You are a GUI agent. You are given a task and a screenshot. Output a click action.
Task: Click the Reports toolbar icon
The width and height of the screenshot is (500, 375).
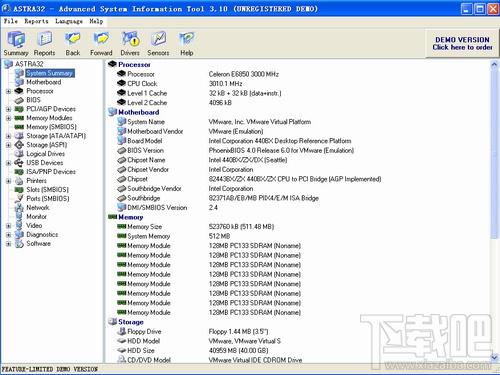pyautogui.click(x=44, y=39)
